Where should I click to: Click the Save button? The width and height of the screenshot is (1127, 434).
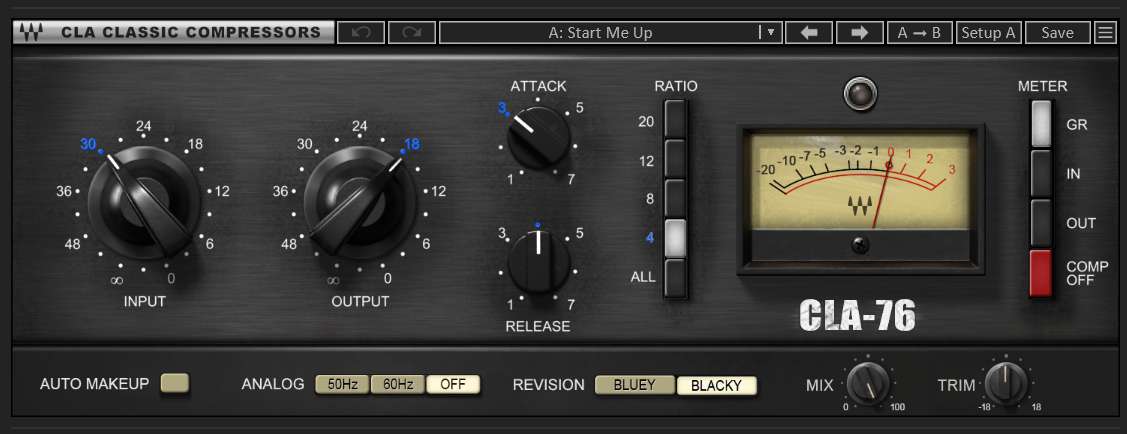(1057, 33)
